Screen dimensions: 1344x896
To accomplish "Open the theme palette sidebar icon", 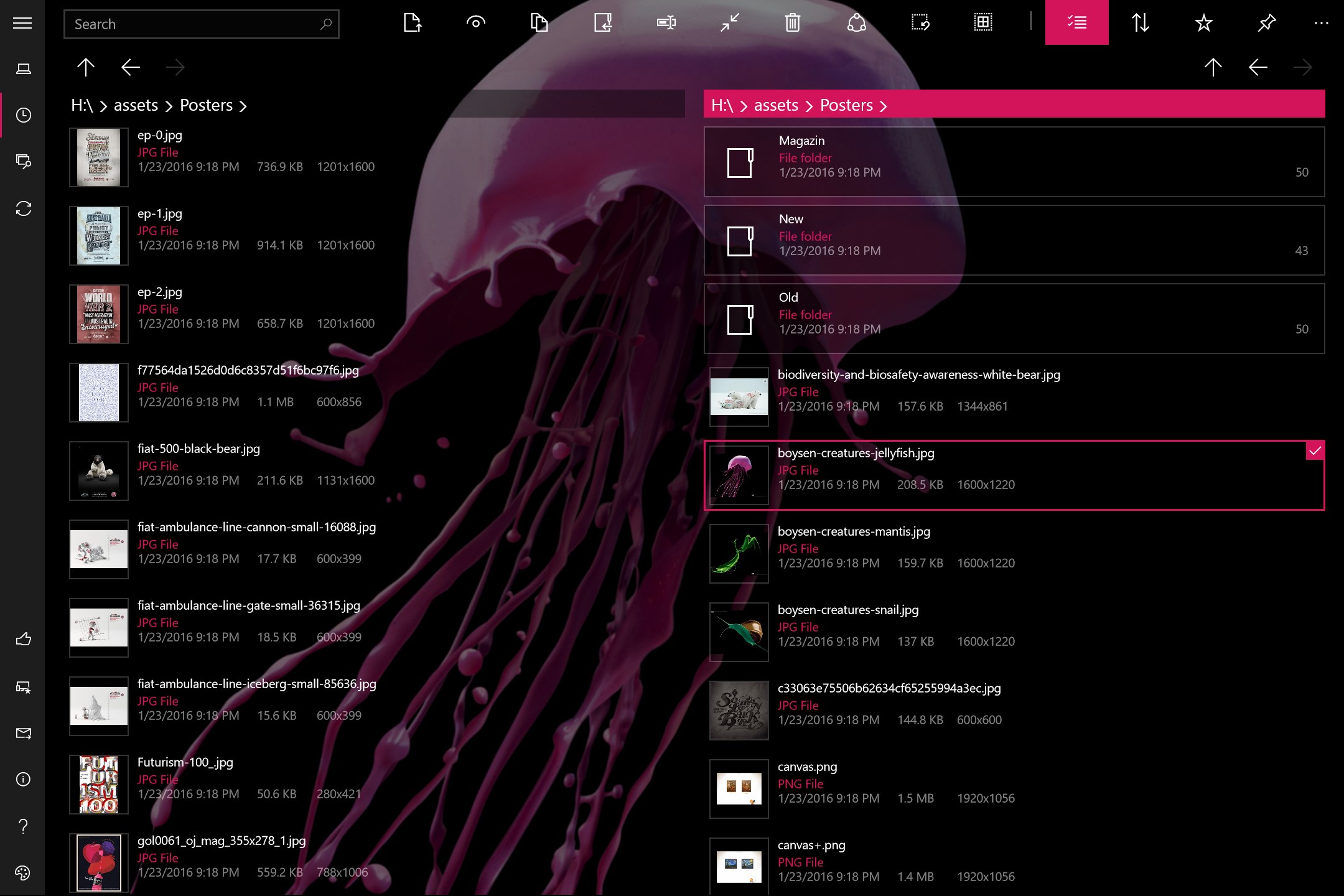I will (23, 873).
